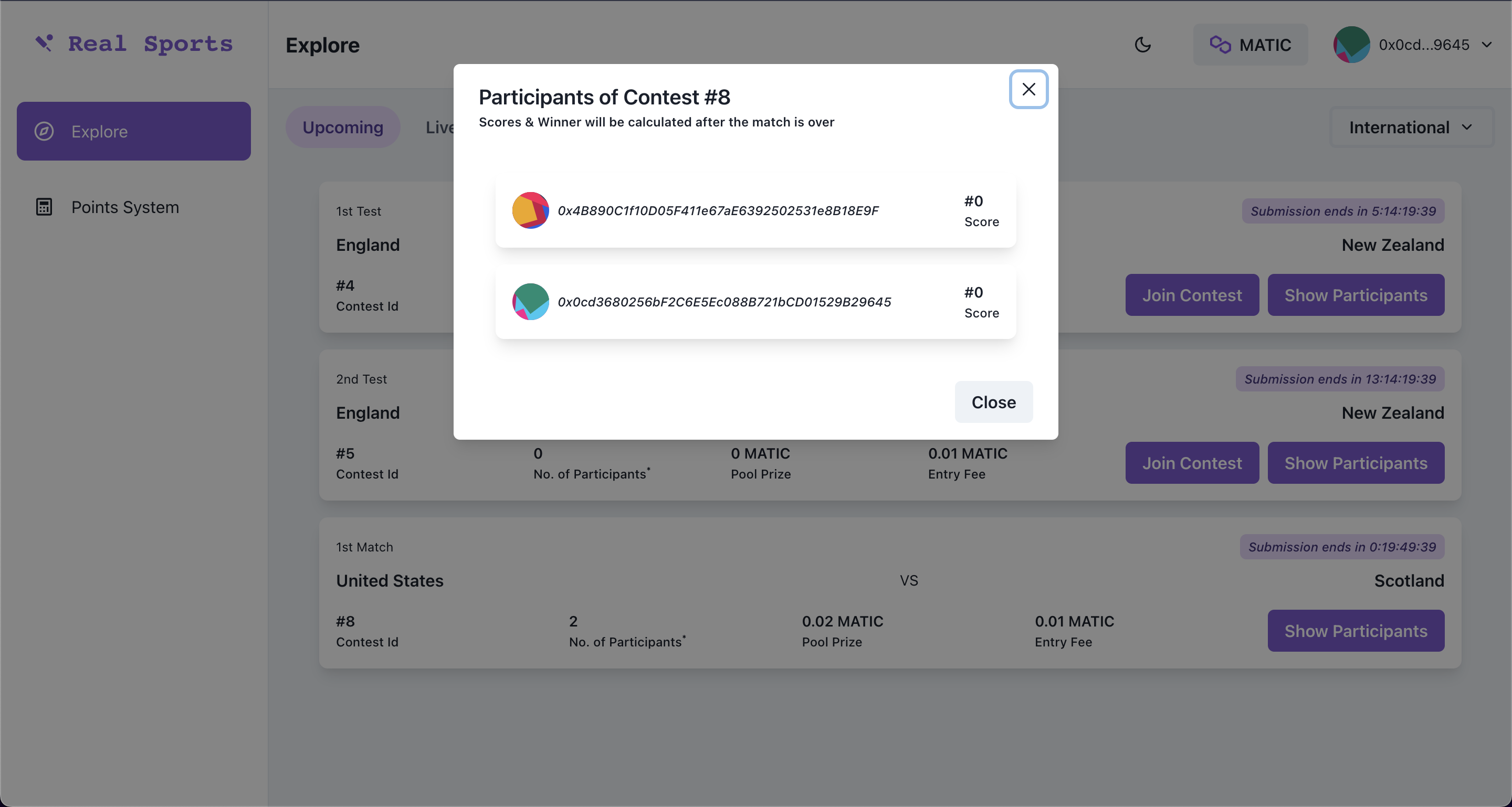Show Participants for the 2nd Test contest
1512x807 pixels.
[x=1356, y=463]
